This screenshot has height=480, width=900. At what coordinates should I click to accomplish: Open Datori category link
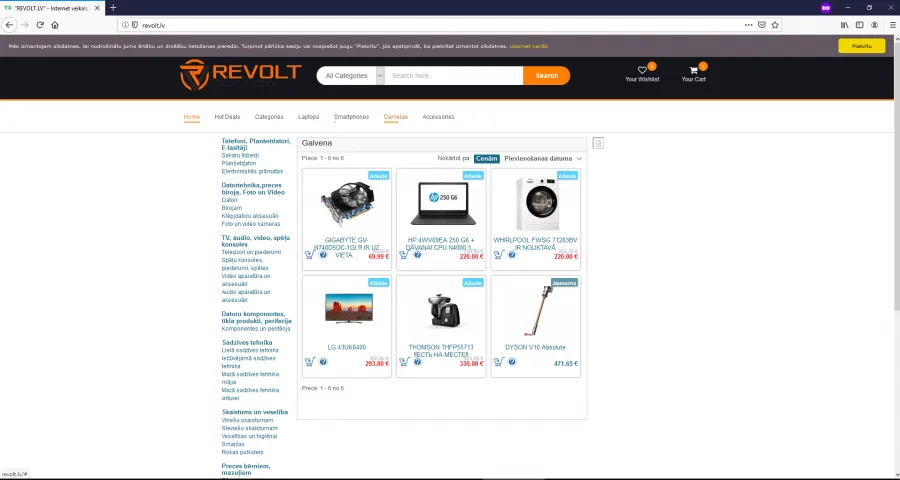point(229,200)
